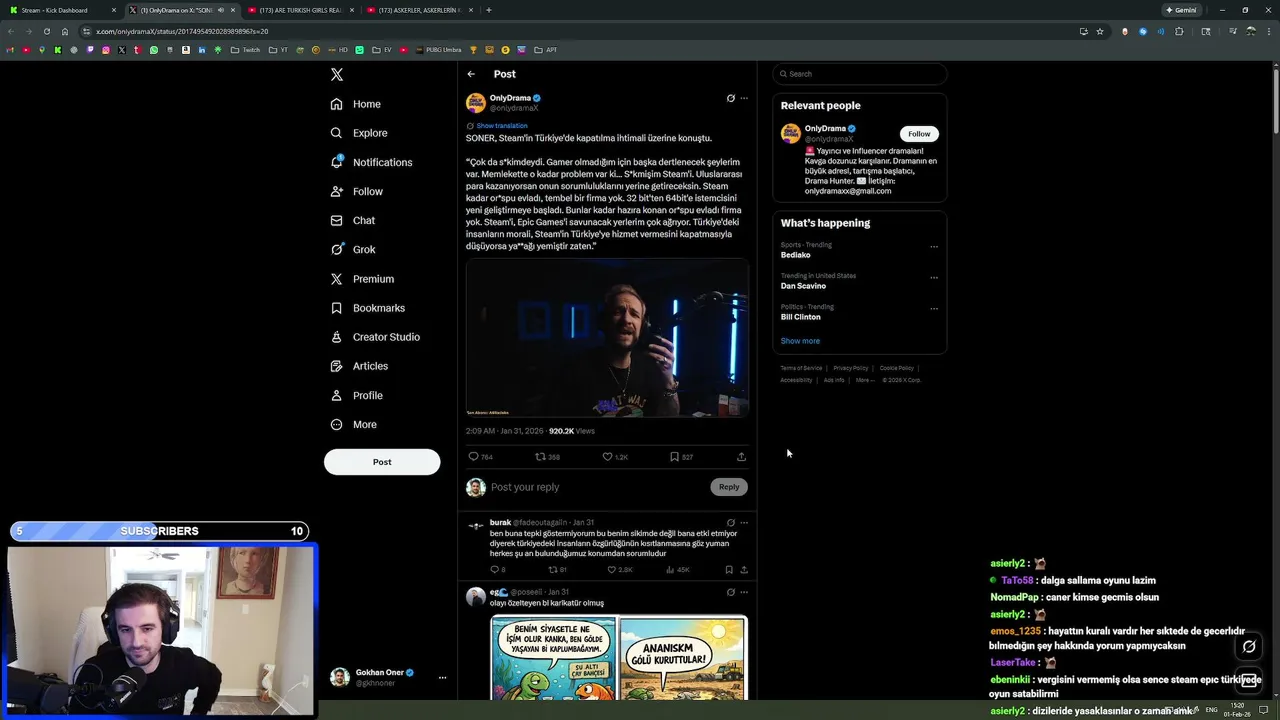Open the Twitch bookmarks folder

245,50
